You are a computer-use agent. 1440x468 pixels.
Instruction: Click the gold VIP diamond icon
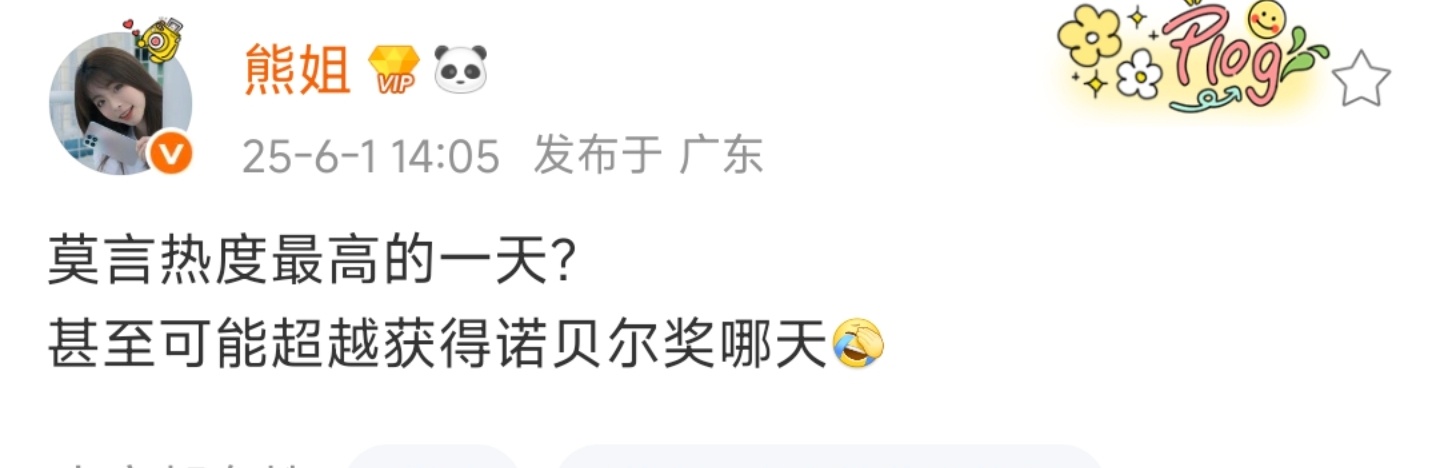tap(394, 71)
